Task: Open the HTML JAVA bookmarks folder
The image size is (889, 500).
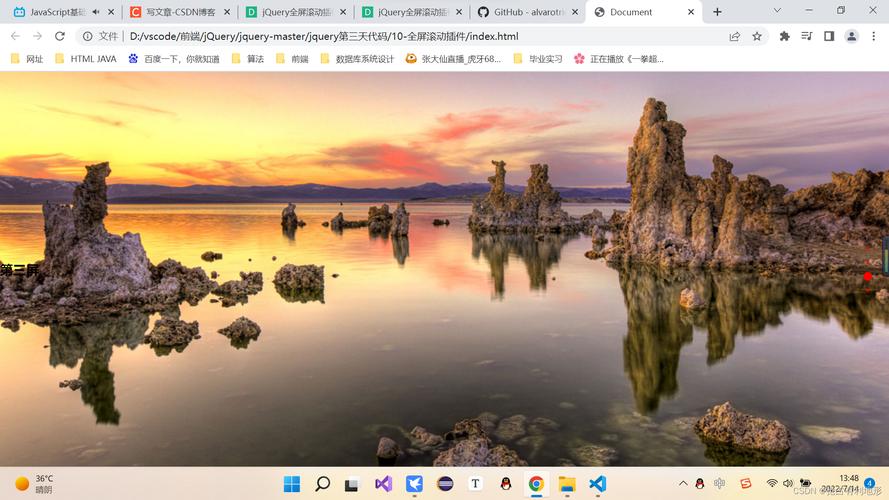Action: pos(86,59)
